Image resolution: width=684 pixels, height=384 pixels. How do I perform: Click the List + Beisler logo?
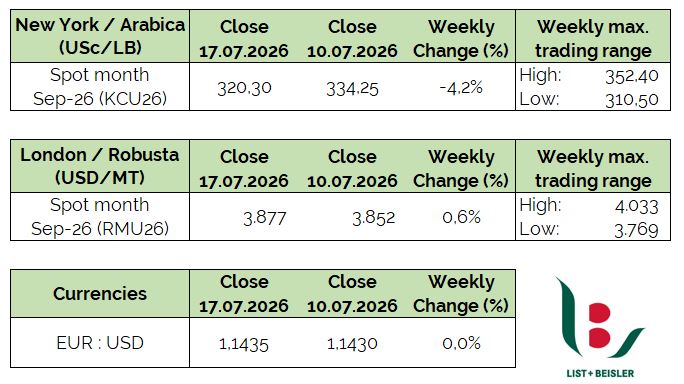pos(600,327)
